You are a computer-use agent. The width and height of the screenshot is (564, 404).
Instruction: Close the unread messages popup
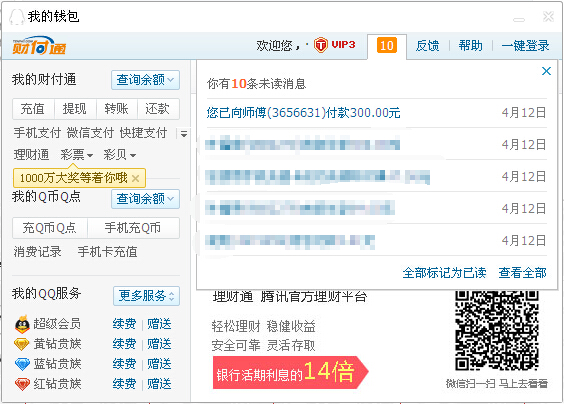(546, 71)
